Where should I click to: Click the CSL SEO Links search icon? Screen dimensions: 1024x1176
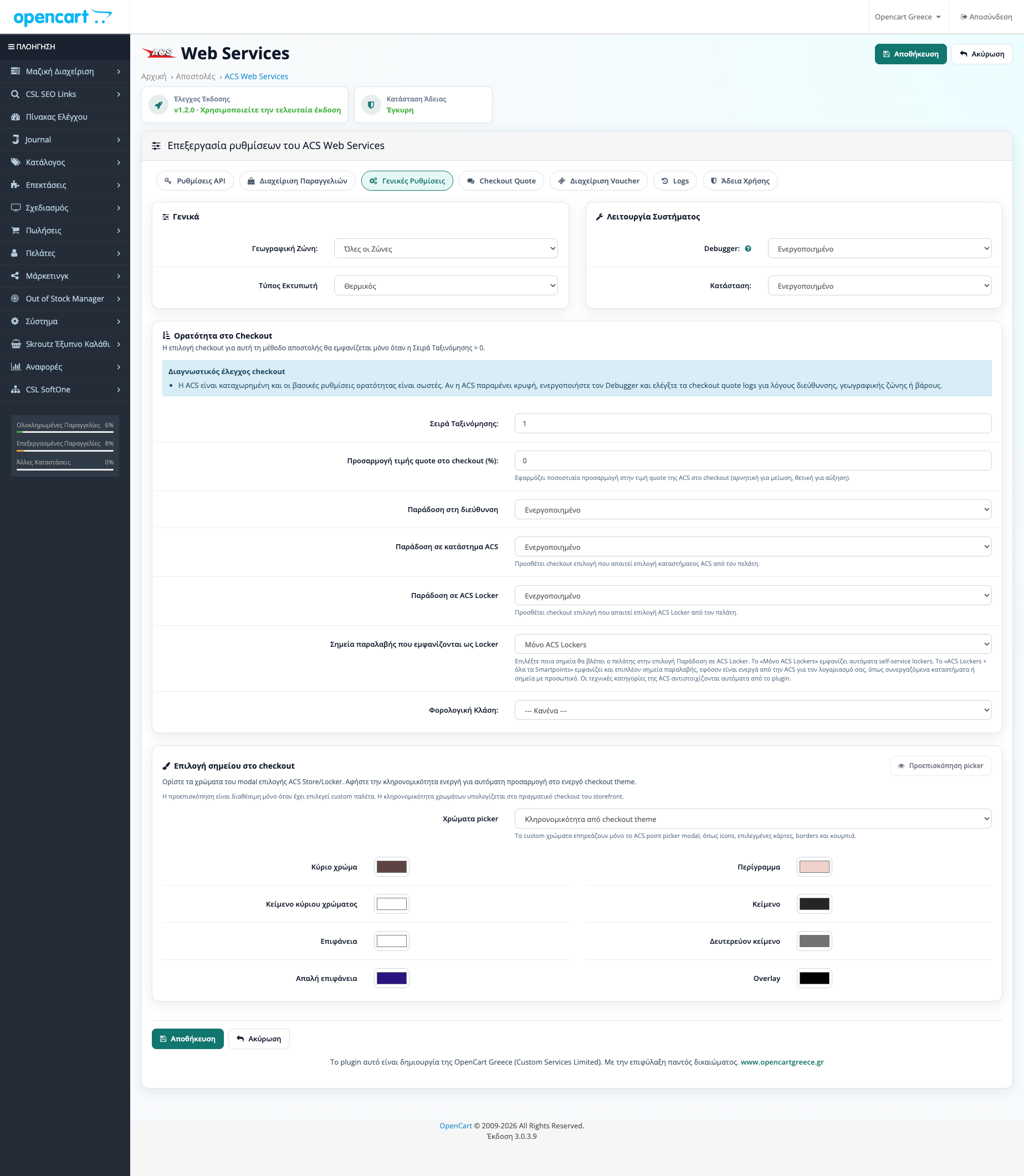pyautogui.click(x=16, y=94)
